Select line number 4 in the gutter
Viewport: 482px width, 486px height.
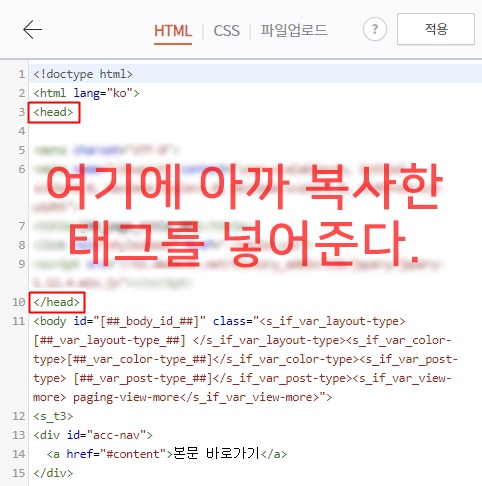click(x=21, y=131)
